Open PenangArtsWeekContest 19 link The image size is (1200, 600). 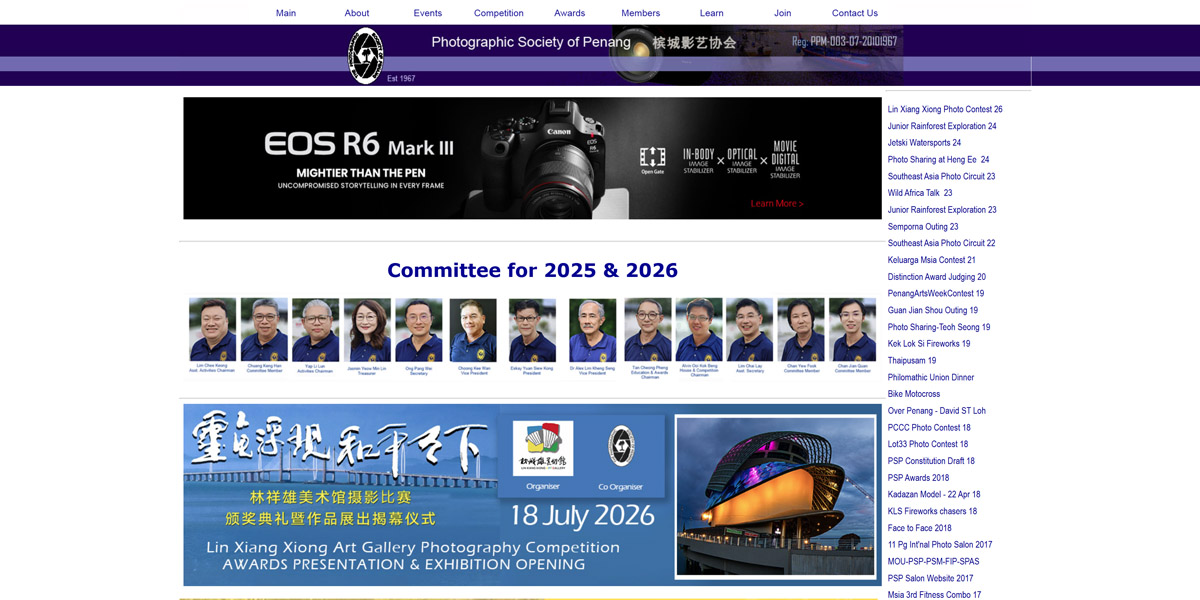coord(936,294)
